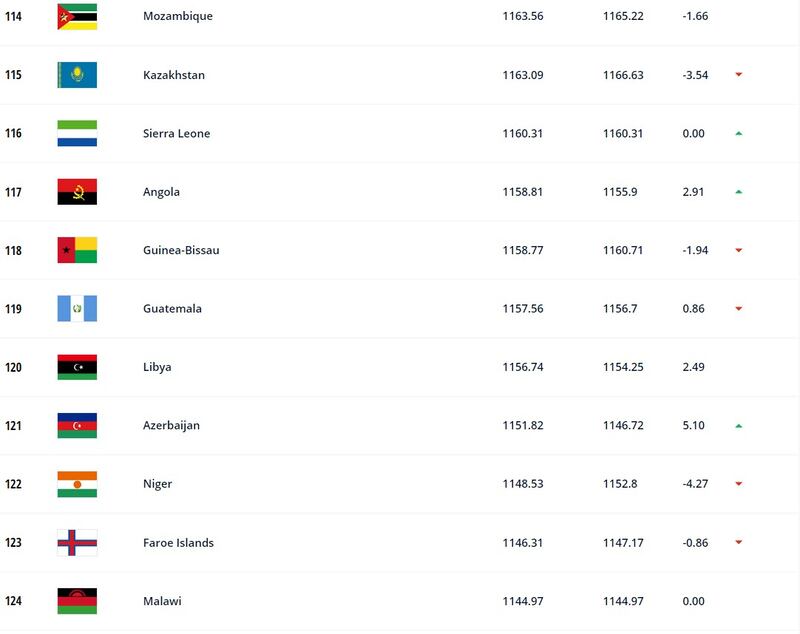Screen dimensions: 800x634
Task: Click the Niger flag icon
Action: (77, 484)
